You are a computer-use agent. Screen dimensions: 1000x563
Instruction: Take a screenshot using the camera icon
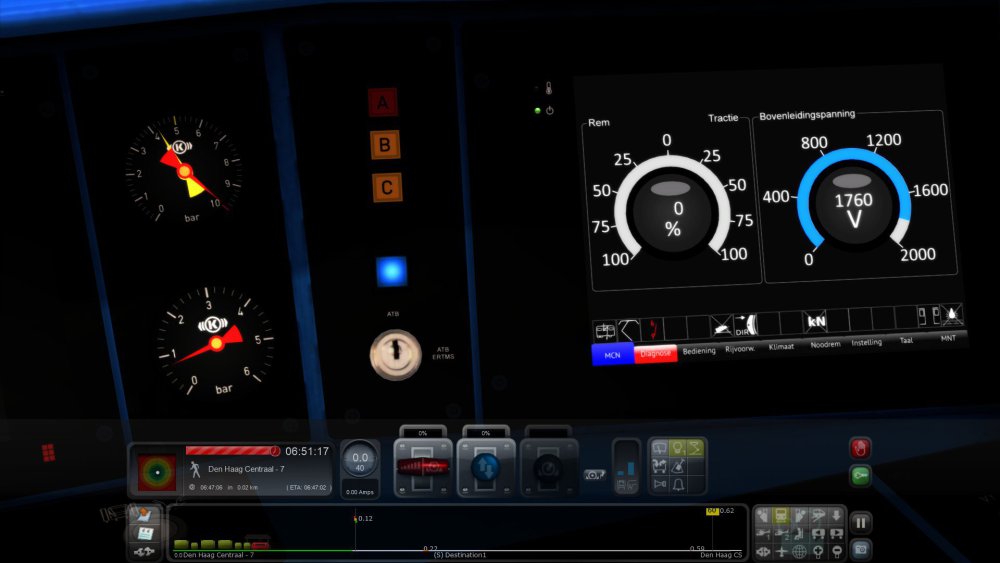pos(860,549)
